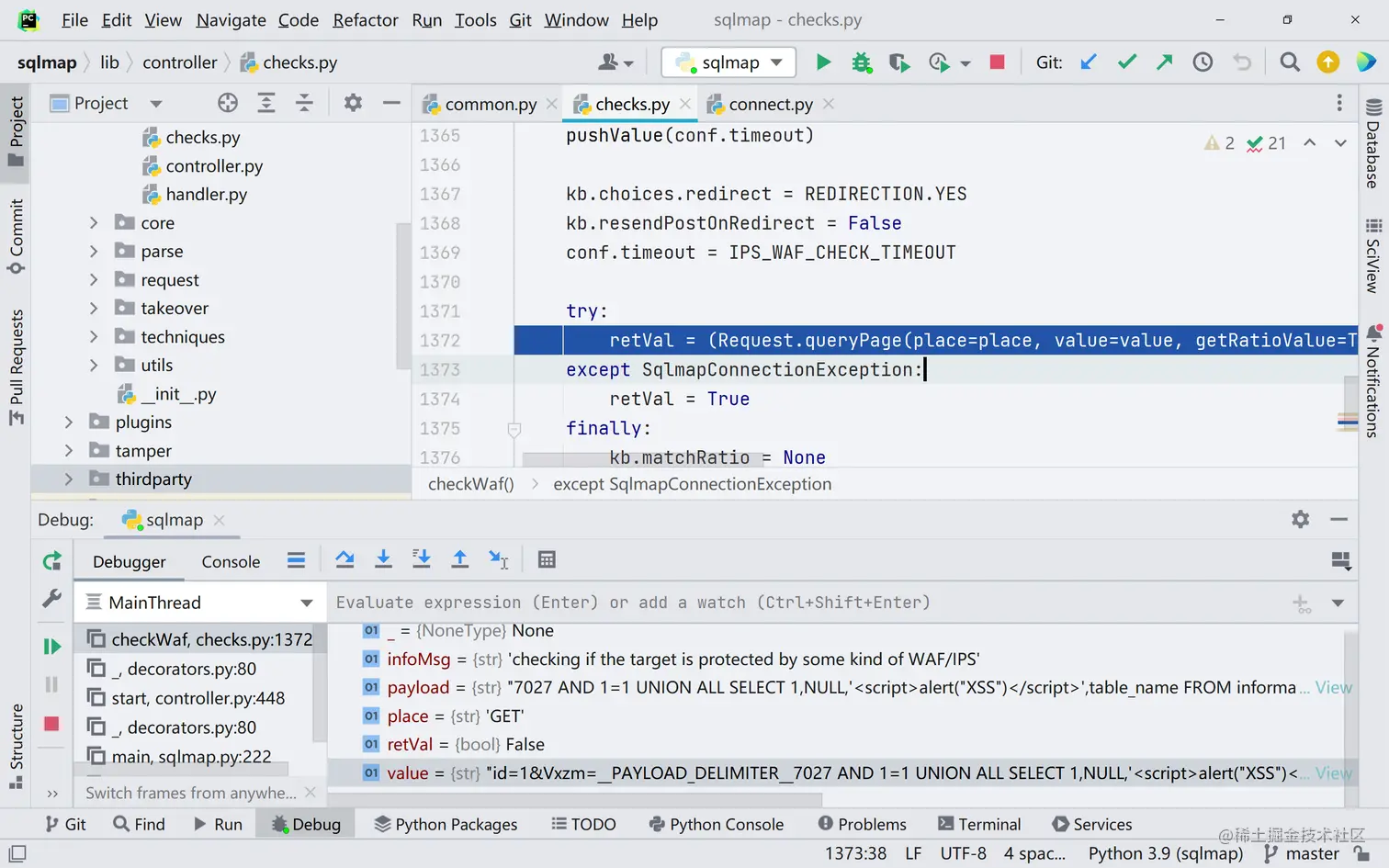Click Step Over in debugger toolbar
The image size is (1389, 868).
[x=344, y=559]
